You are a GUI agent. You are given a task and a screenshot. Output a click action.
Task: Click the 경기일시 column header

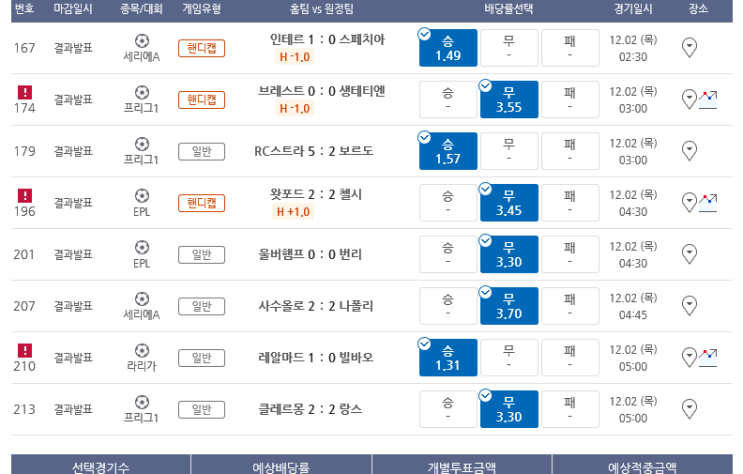[x=633, y=9]
